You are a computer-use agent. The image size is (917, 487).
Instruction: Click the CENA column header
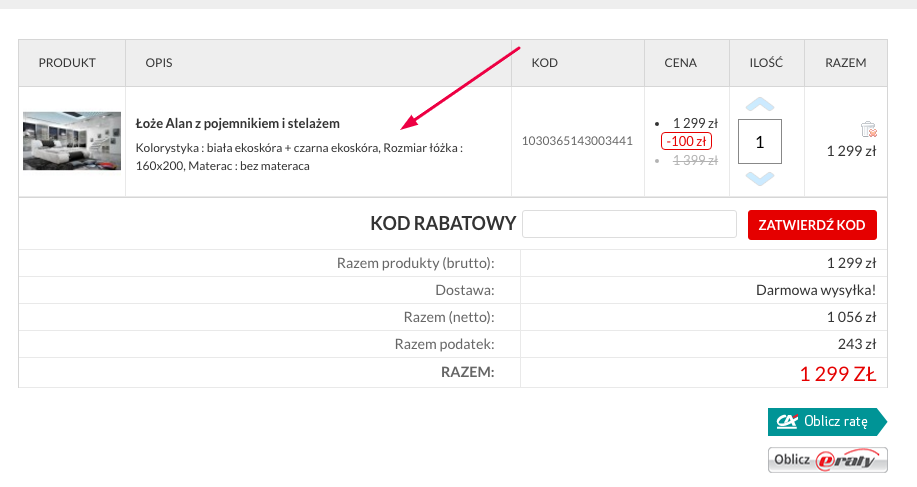pos(681,63)
